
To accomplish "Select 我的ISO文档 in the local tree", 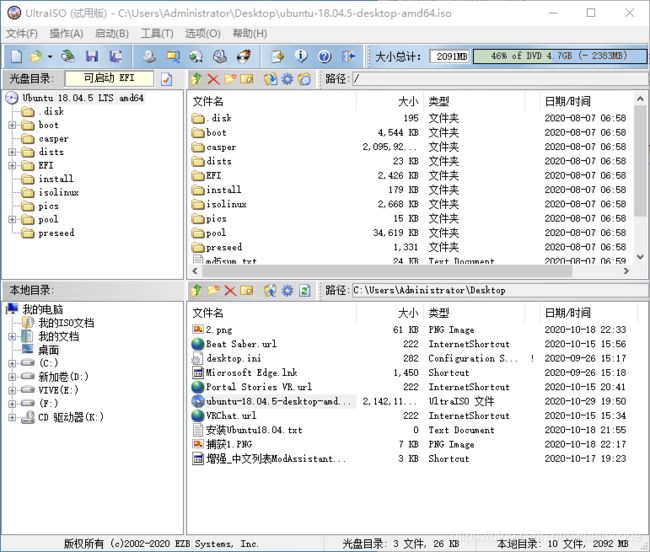I will coord(66,323).
